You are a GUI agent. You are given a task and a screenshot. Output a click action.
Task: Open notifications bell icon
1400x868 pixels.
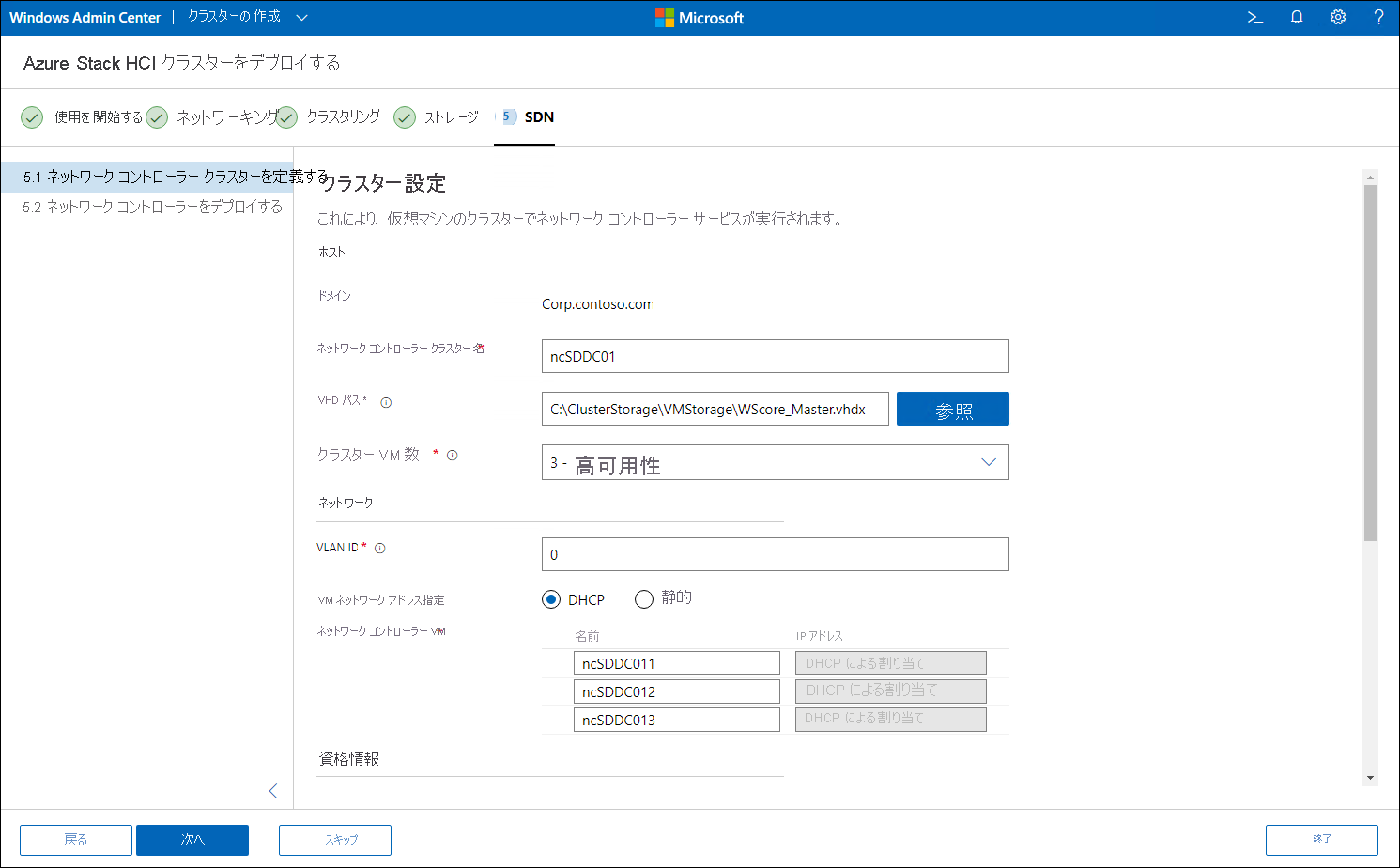click(x=1297, y=17)
